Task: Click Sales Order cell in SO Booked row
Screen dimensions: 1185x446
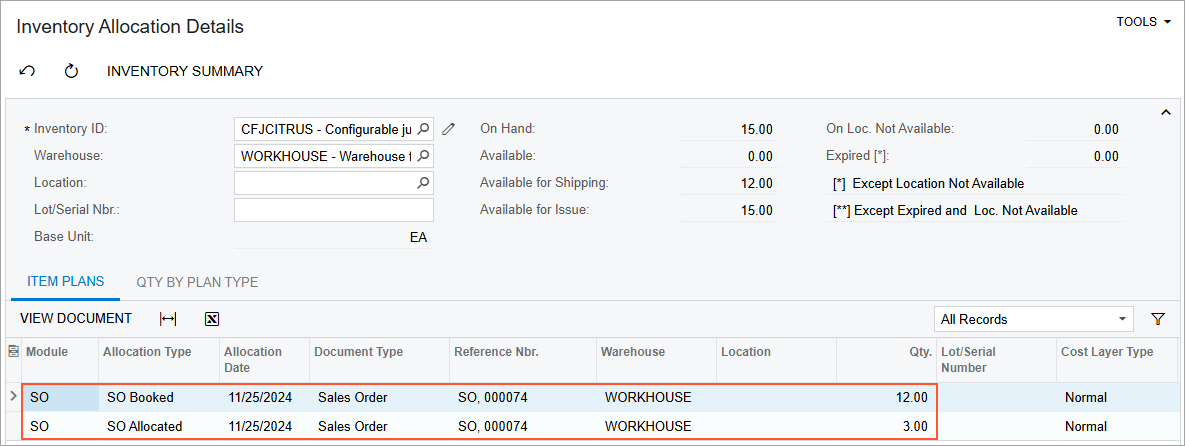Action: tap(379, 397)
